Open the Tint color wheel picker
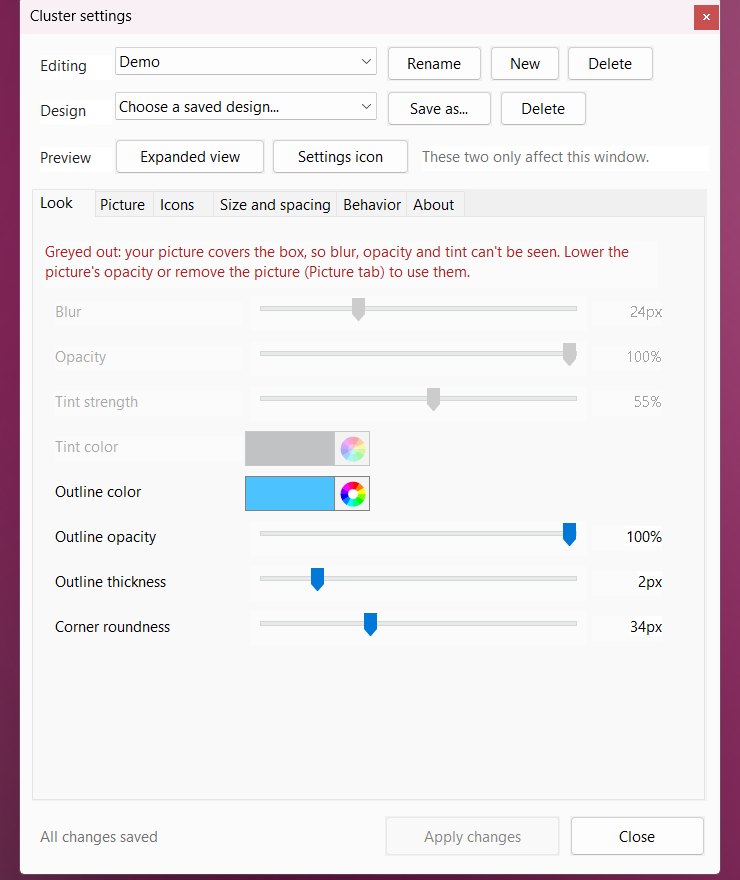The image size is (740, 880). 352,448
